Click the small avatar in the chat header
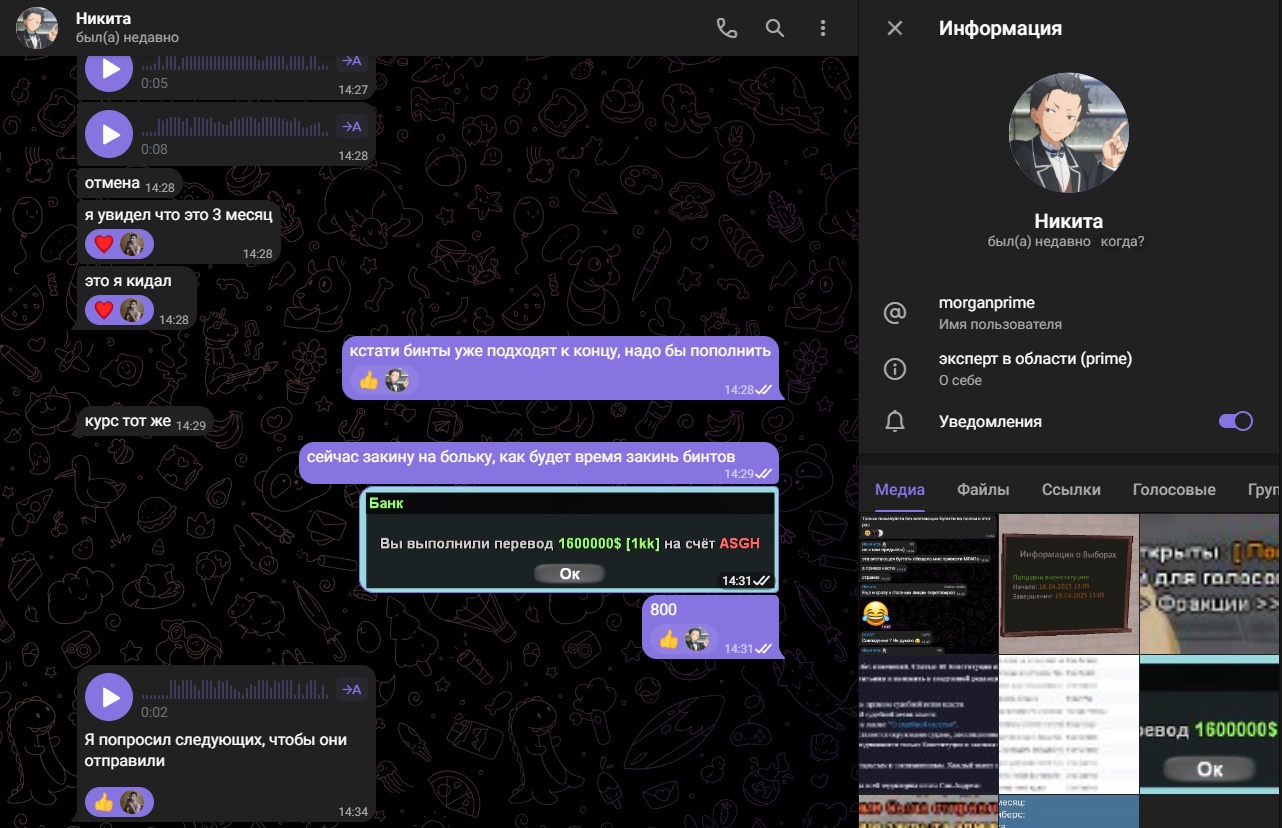 coord(36,29)
